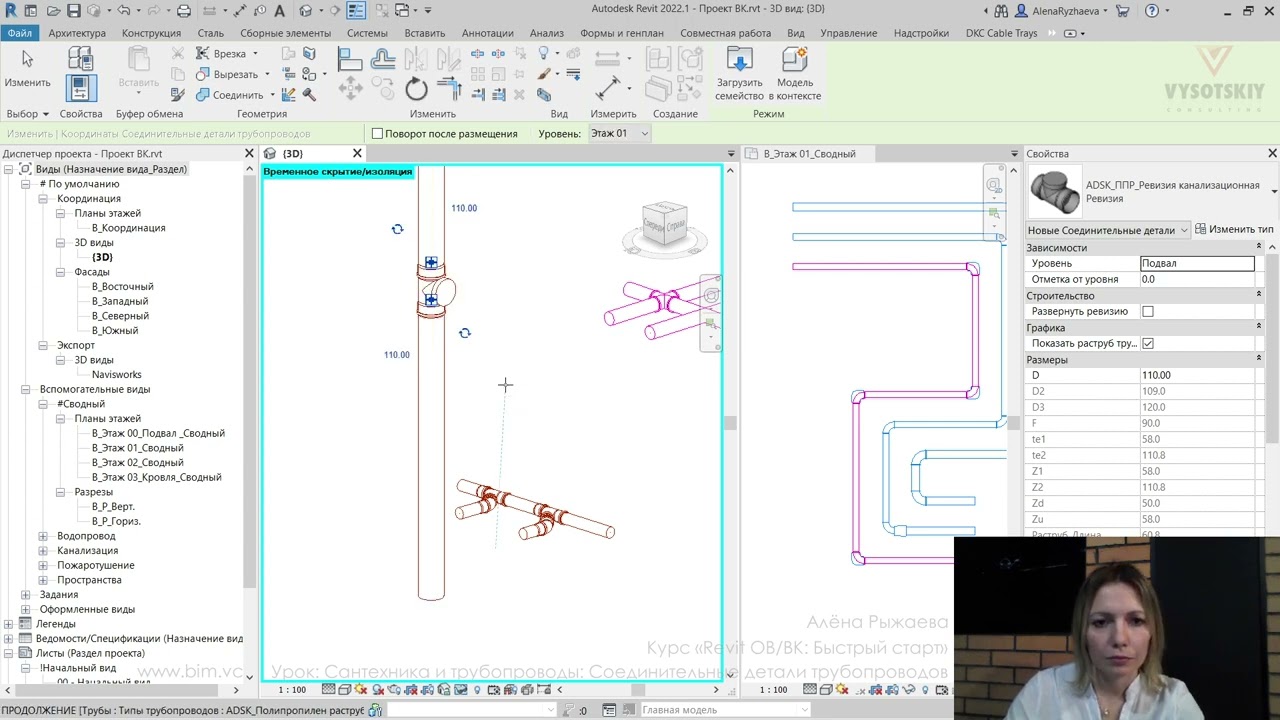
Task: Uncheck 'Показать раструб' checkbox in properties
Action: pos(1148,344)
